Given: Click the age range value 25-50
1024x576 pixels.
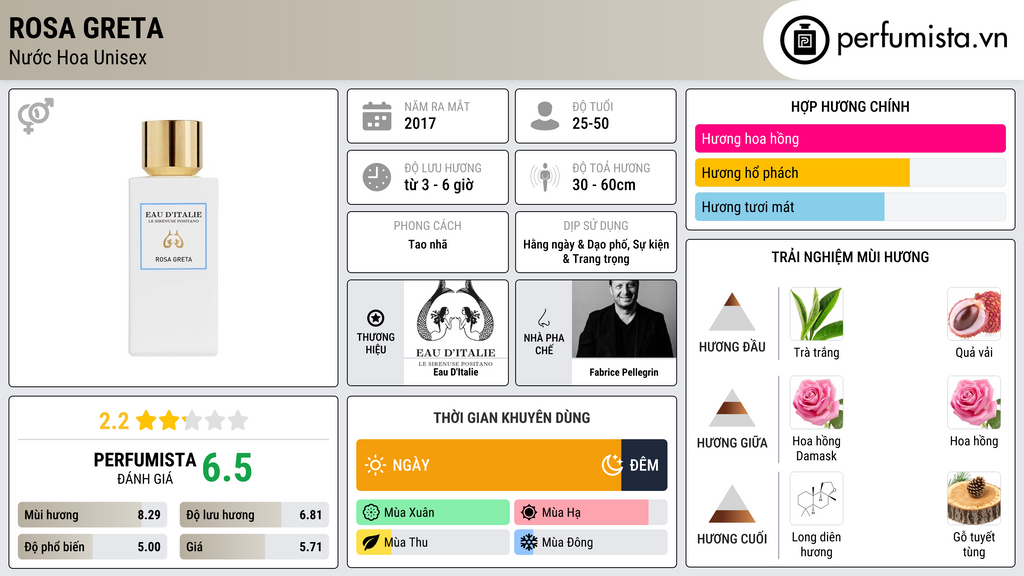Looking at the screenshot, I should 590,123.
